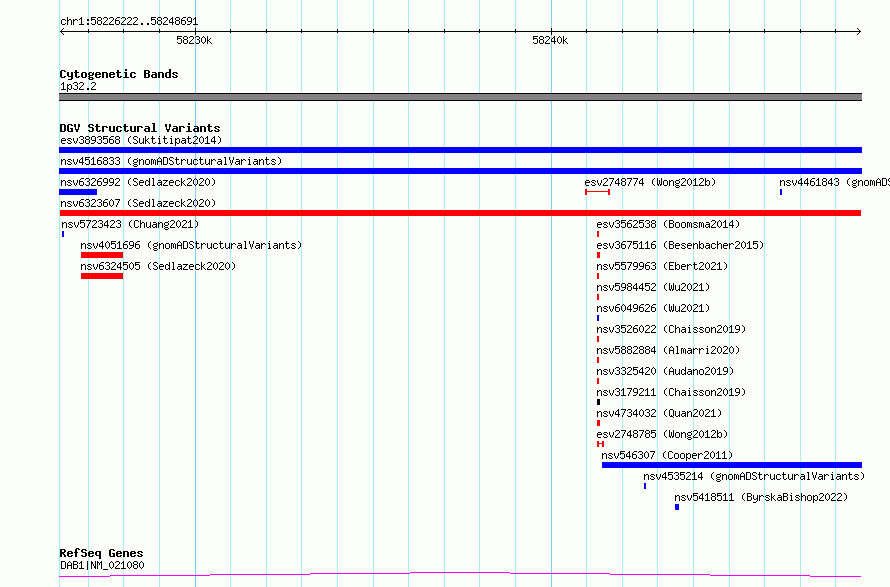Open the nsv5579963 (Ebert2021) label

[662, 266]
